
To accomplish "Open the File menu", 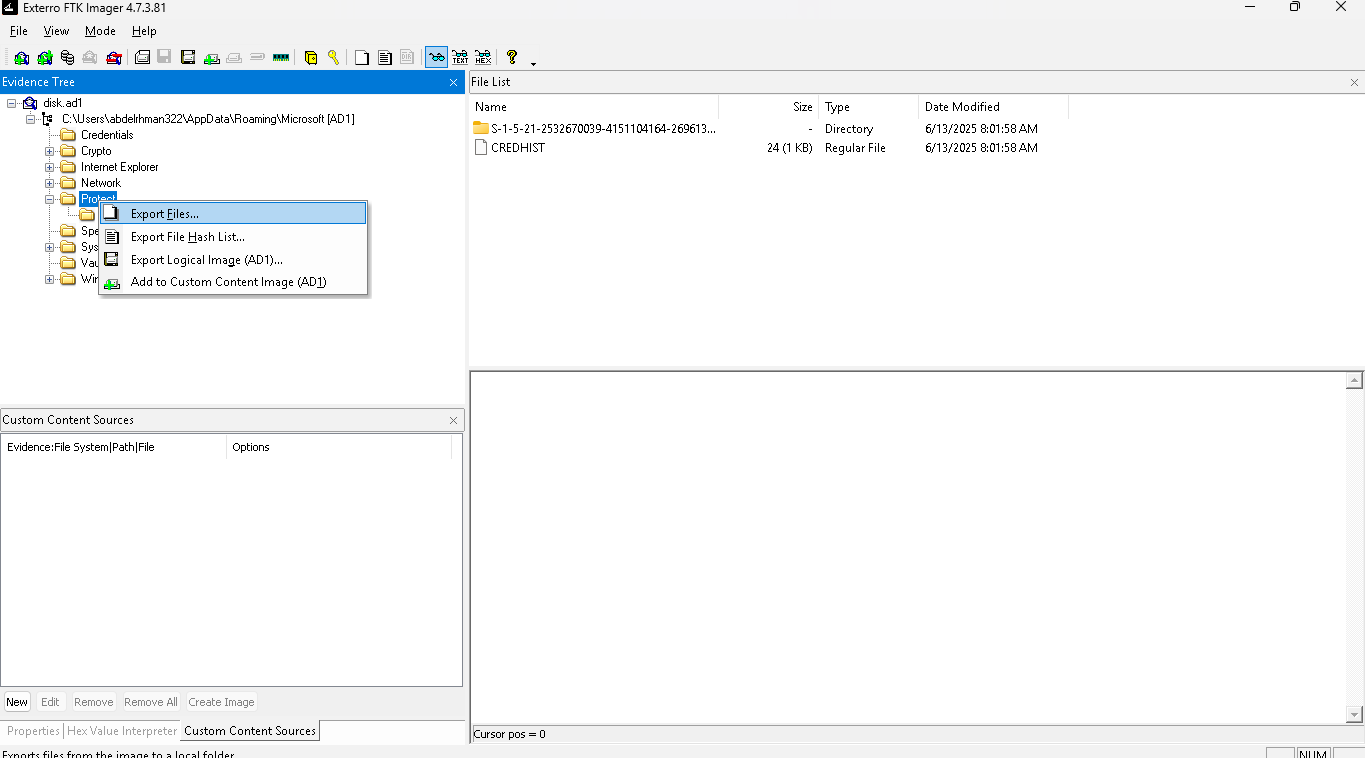I will click(x=18, y=31).
